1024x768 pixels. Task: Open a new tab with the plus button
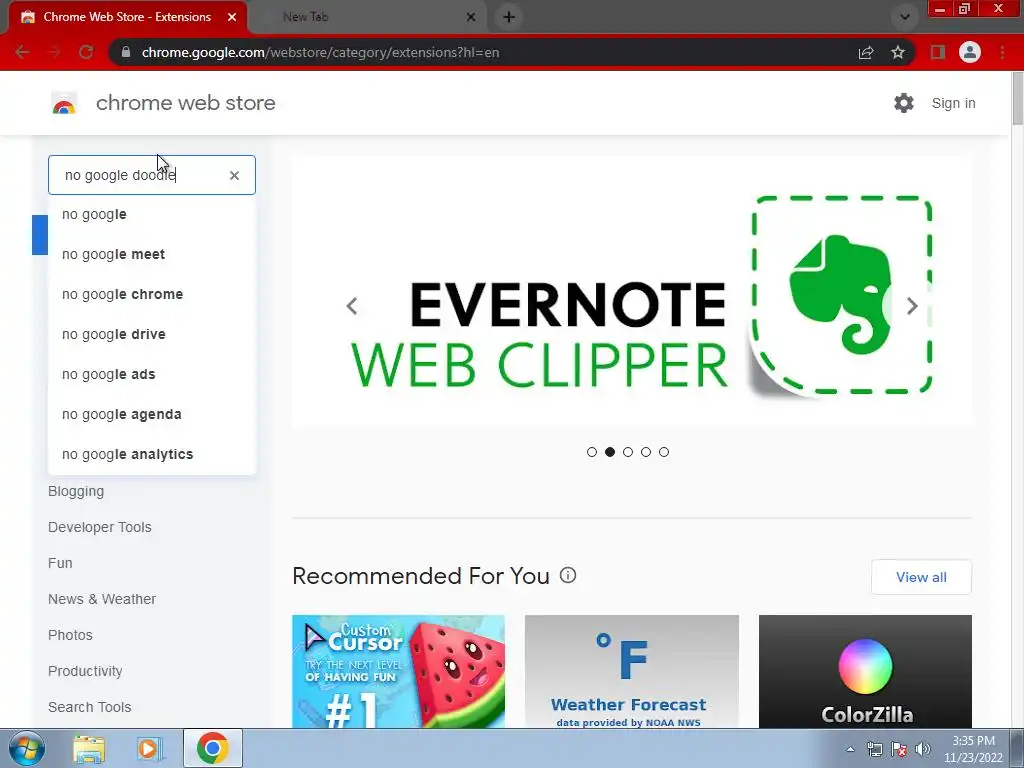(x=509, y=17)
